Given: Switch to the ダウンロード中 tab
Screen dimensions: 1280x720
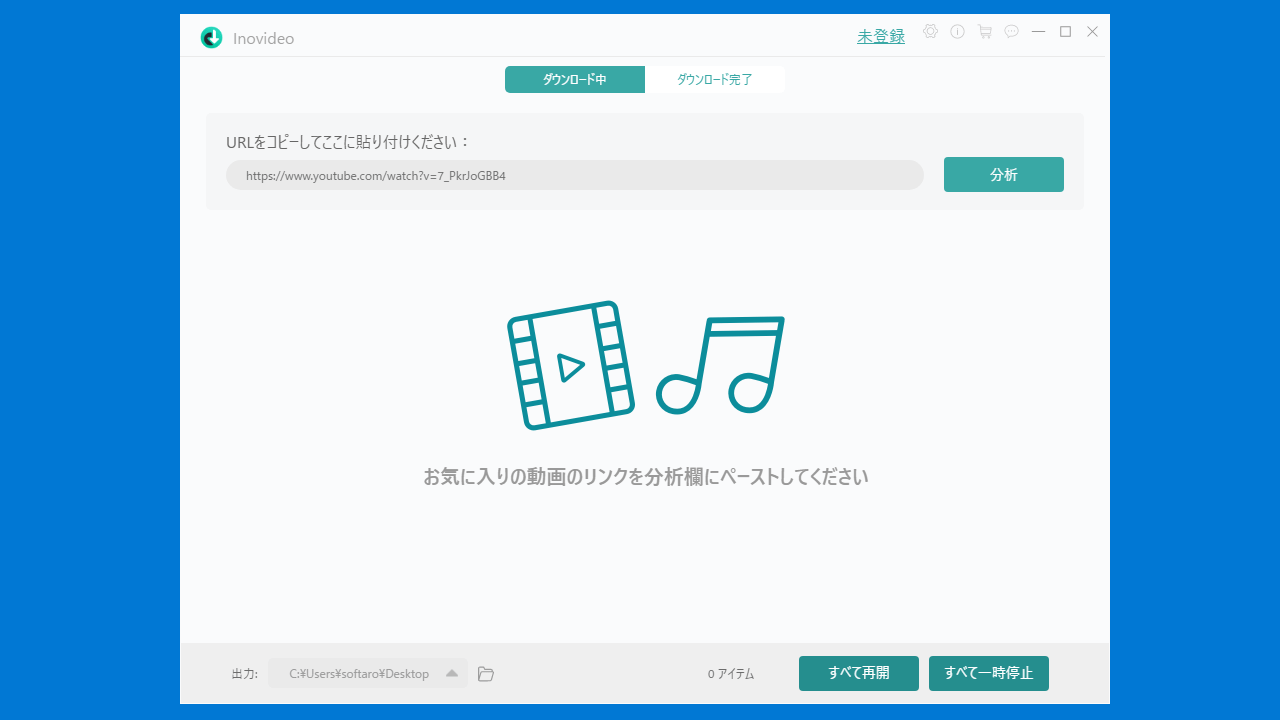Looking at the screenshot, I should pyautogui.click(x=575, y=79).
